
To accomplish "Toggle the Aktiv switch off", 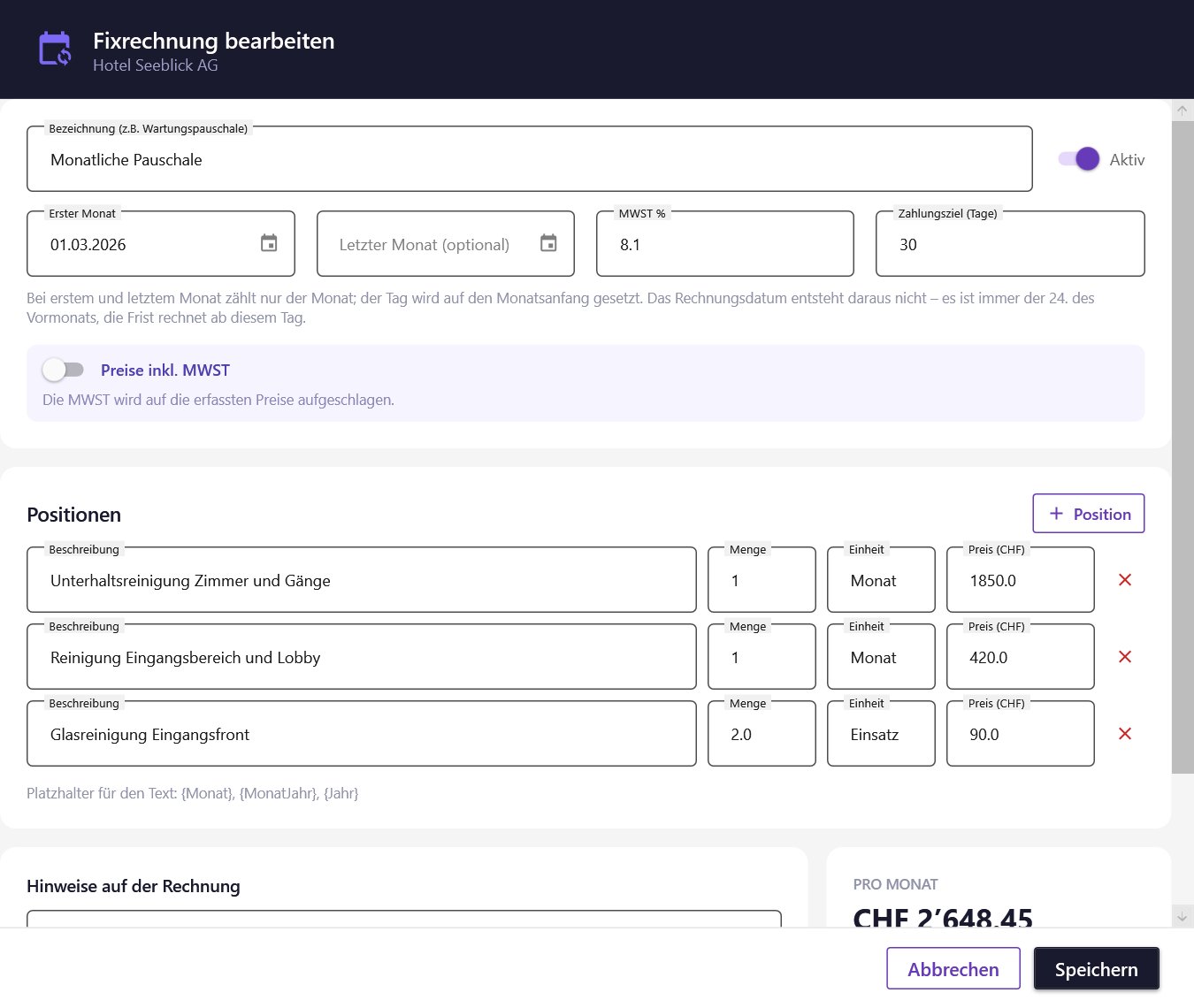I will [x=1079, y=159].
